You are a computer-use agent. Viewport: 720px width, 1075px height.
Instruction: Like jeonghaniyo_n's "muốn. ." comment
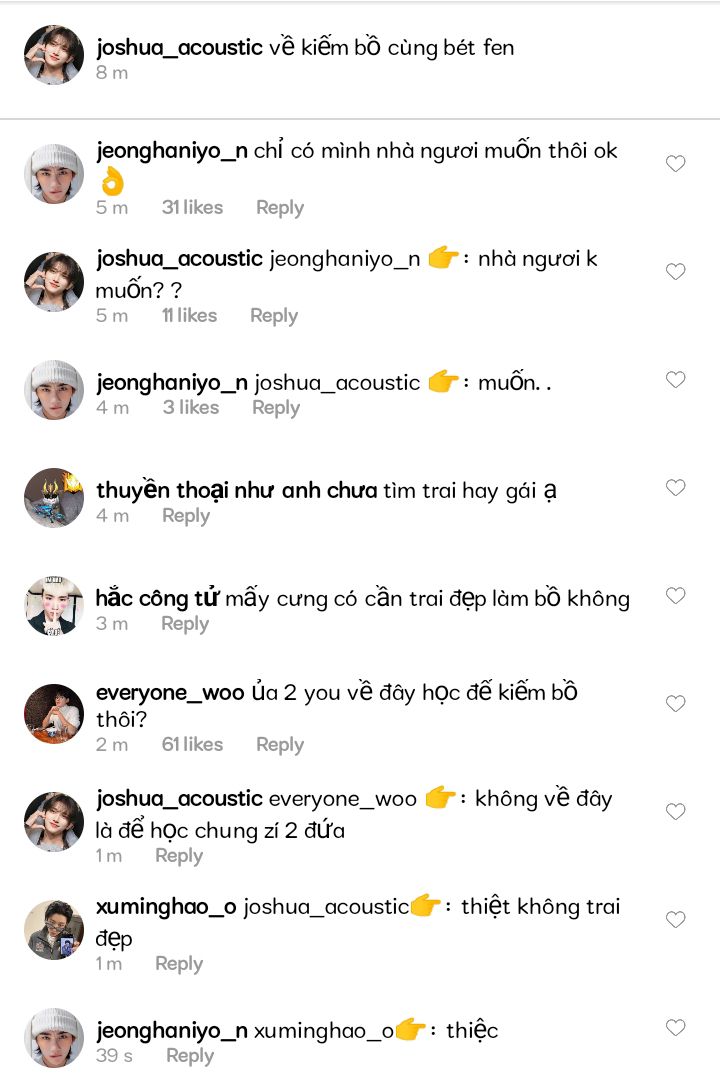coord(675,380)
